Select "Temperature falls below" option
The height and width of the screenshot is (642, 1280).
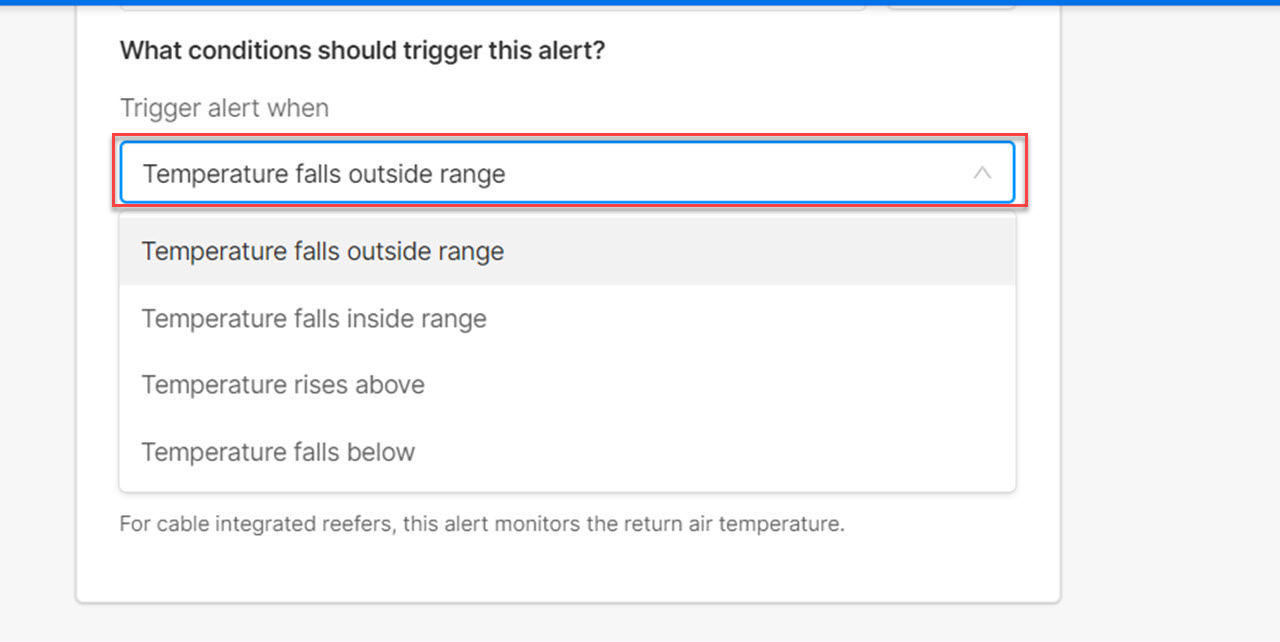[278, 452]
